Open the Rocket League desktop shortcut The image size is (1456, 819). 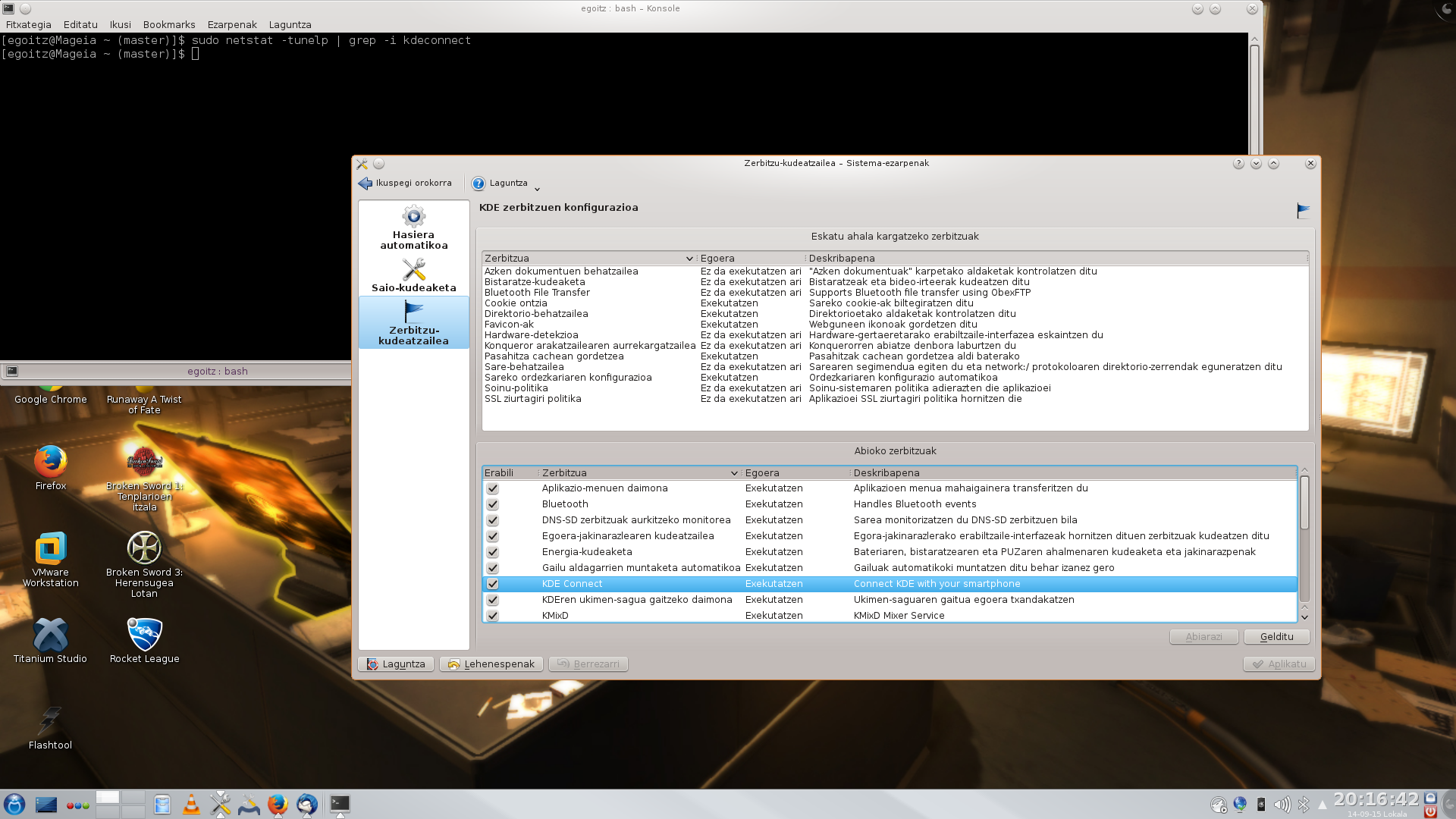coord(145,641)
